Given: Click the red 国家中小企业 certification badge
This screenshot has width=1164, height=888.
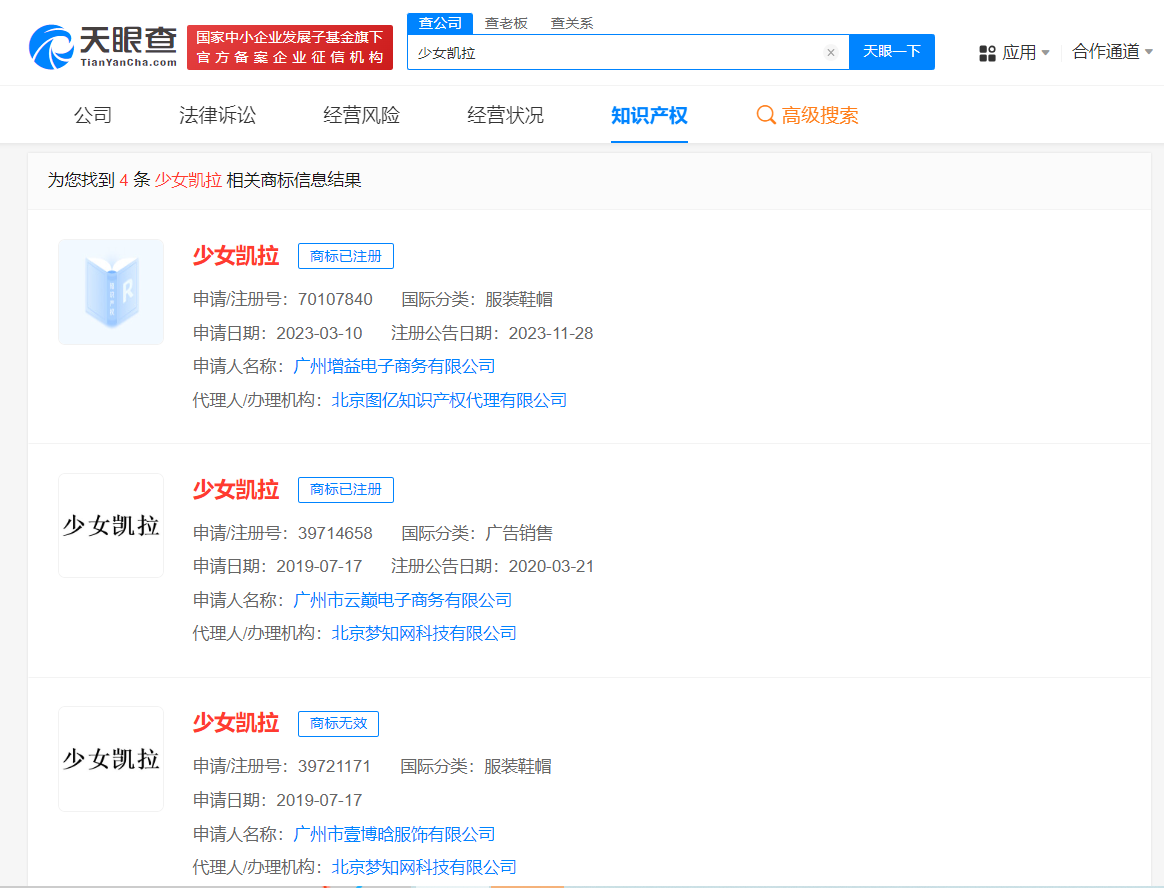Looking at the screenshot, I should pyautogui.click(x=289, y=46).
